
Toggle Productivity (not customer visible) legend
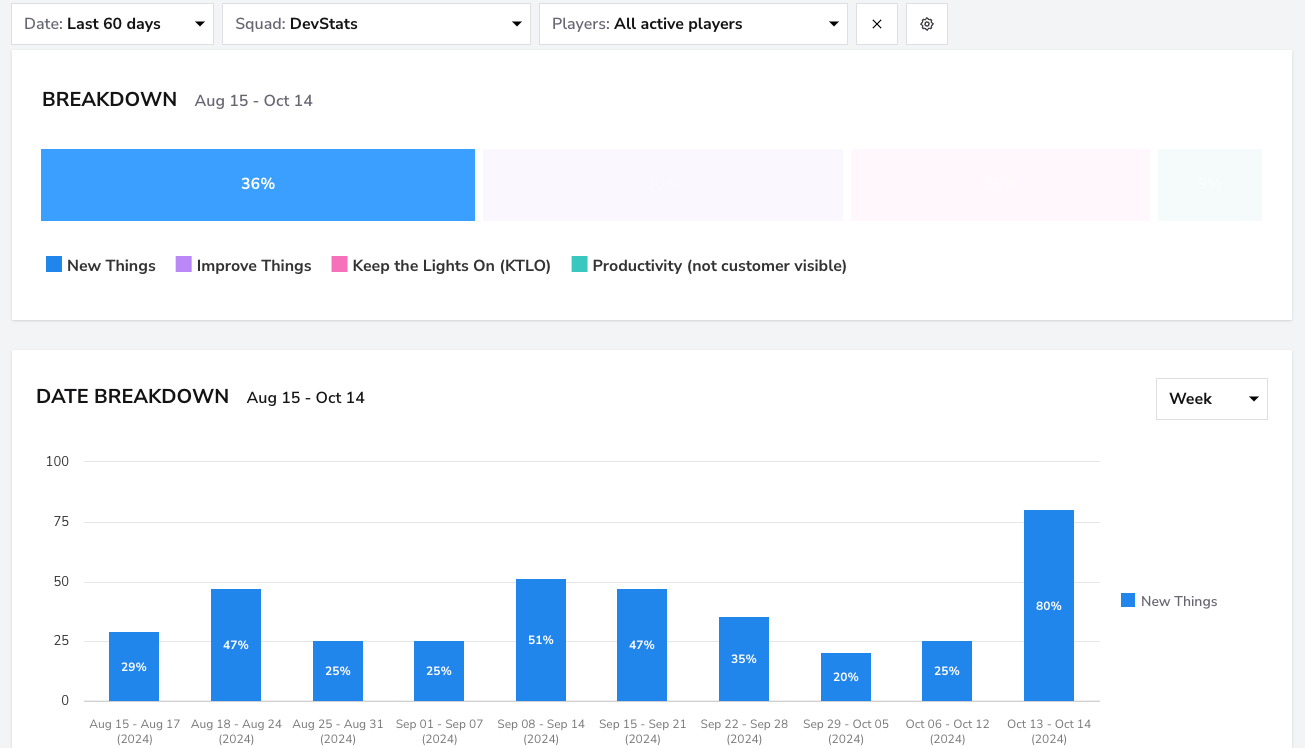[710, 265]
